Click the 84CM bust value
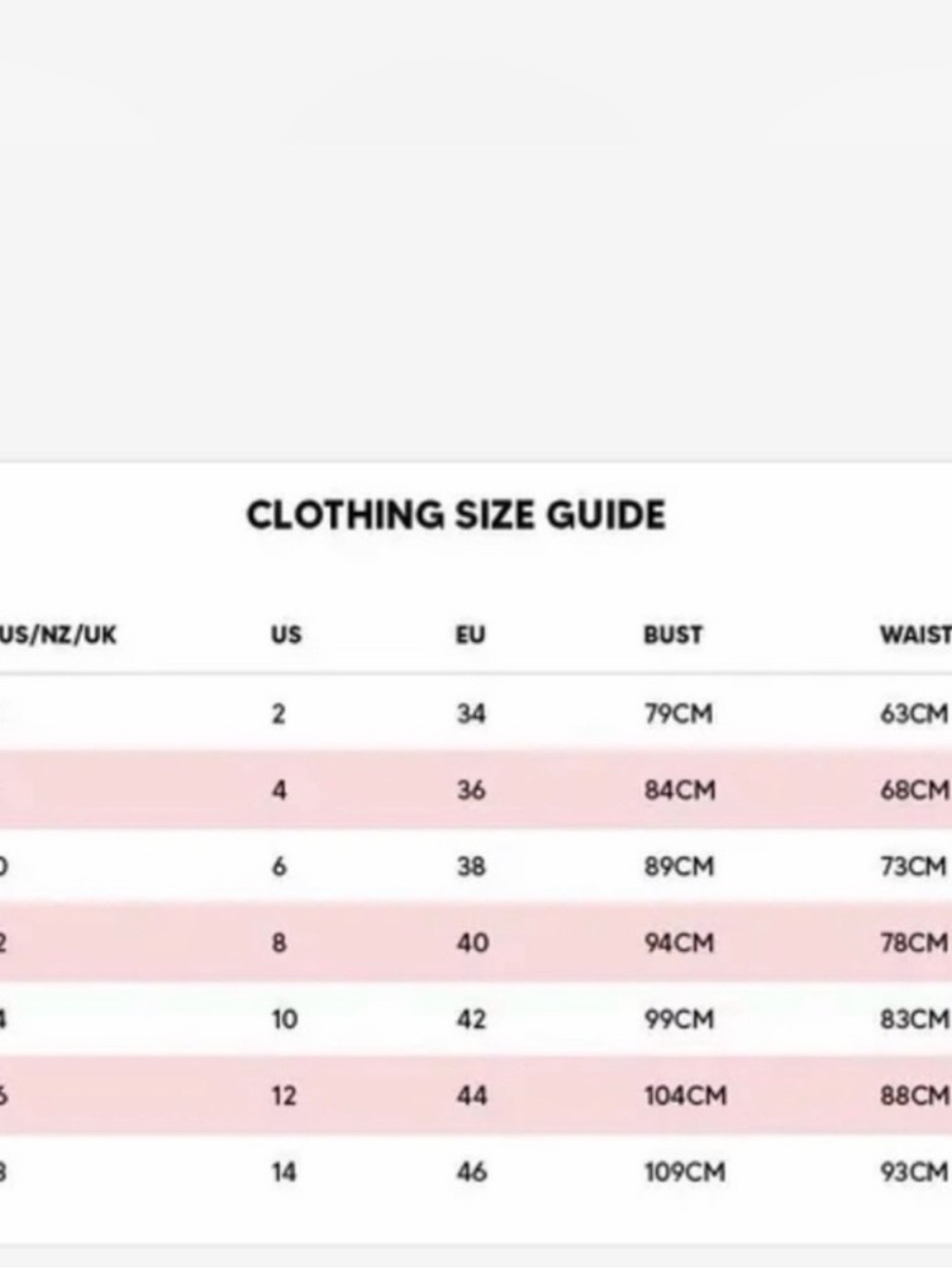952x1269 pixels. click(680, 790)
